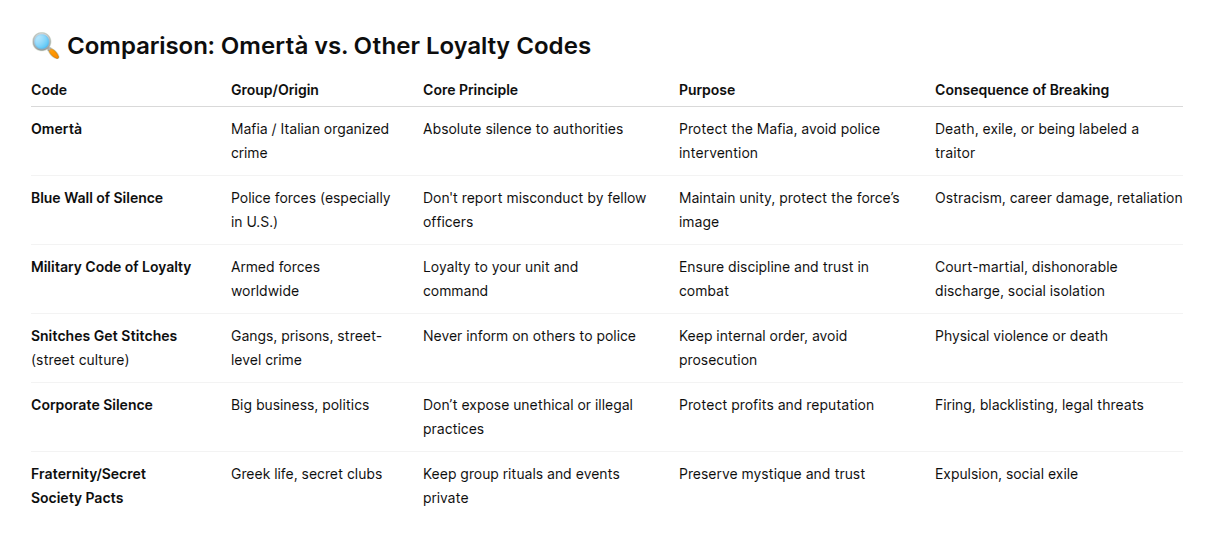Viewport: 1231px width, 548px height.
Task: Select the 'Group/Origin' column header
Action: tap(275, 90)
